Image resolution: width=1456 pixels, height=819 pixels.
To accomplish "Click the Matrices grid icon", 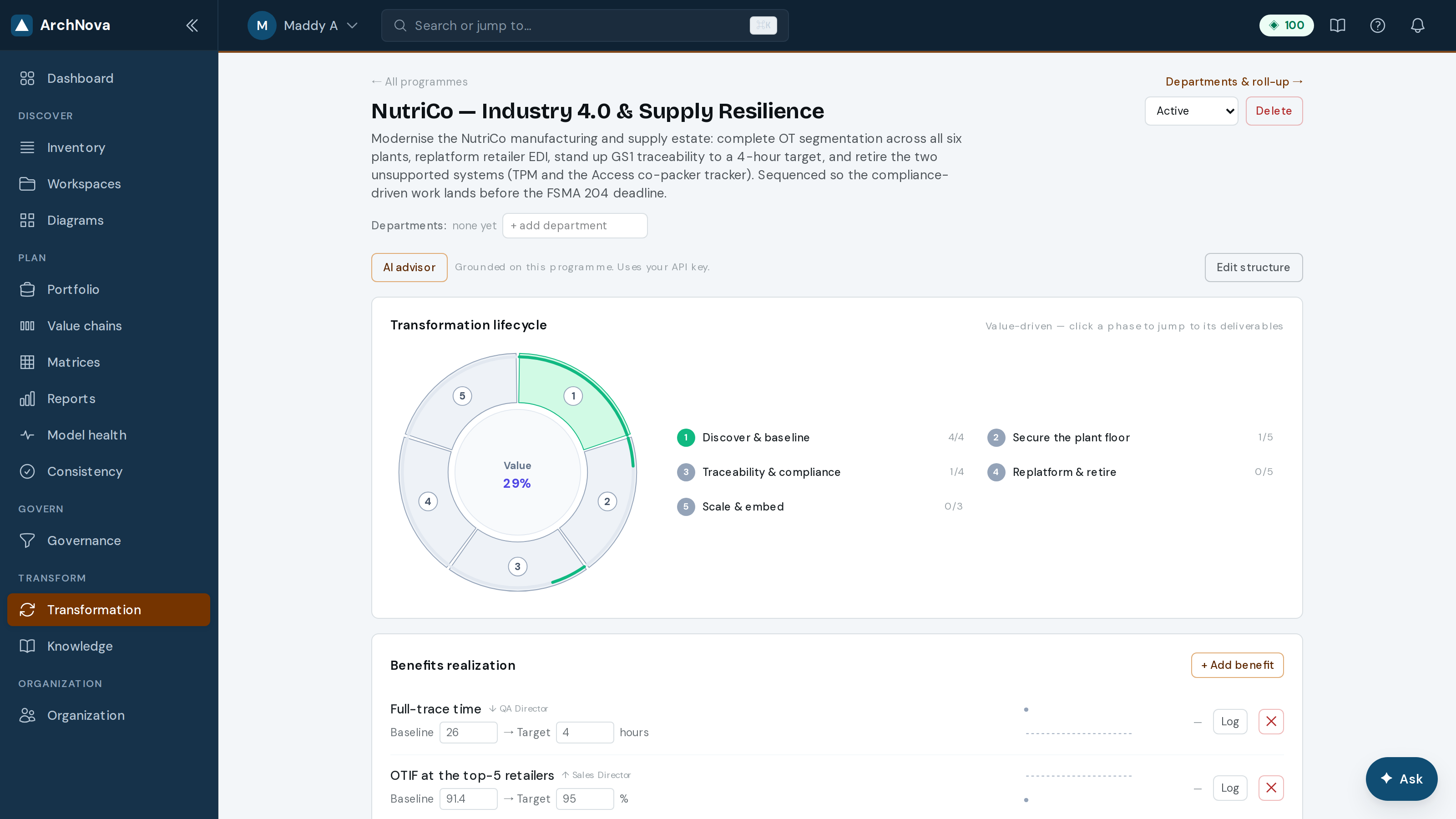I will pos(27,362).
